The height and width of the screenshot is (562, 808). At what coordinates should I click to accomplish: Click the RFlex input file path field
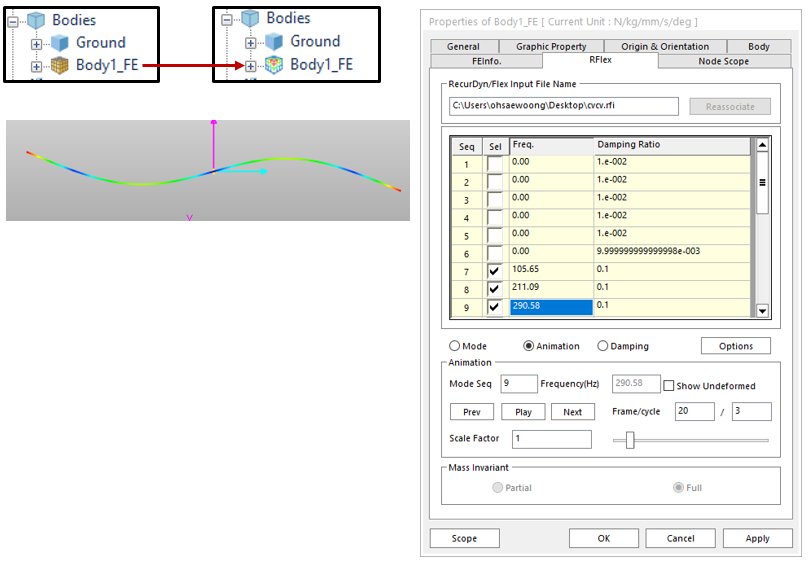click(564, 106)
